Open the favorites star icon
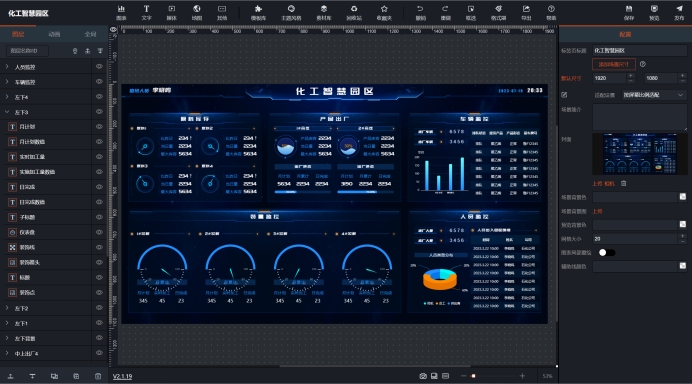The image size is (692, 384). point(384,12)
